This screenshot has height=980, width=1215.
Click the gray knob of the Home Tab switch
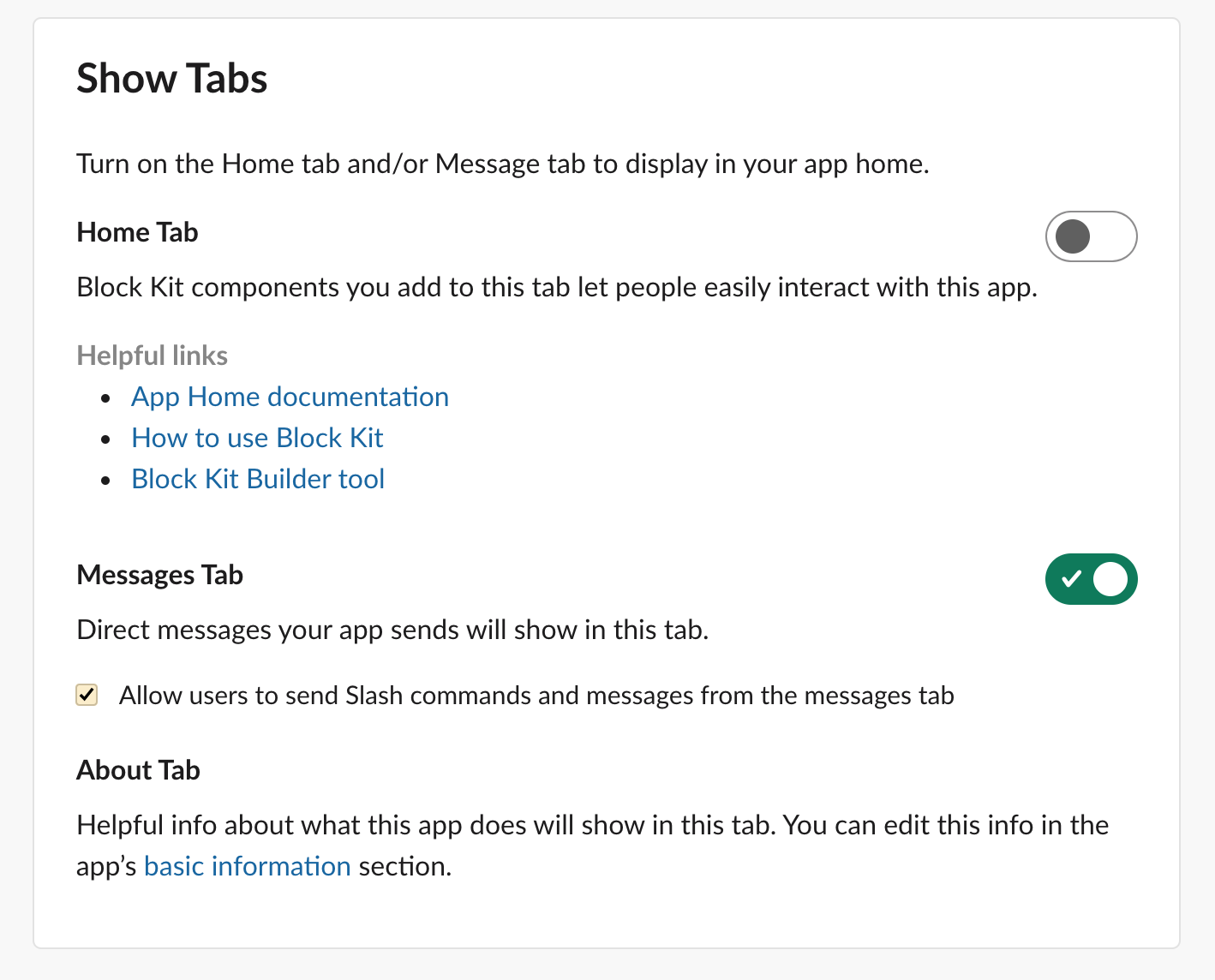click(x=1073, y=236)
